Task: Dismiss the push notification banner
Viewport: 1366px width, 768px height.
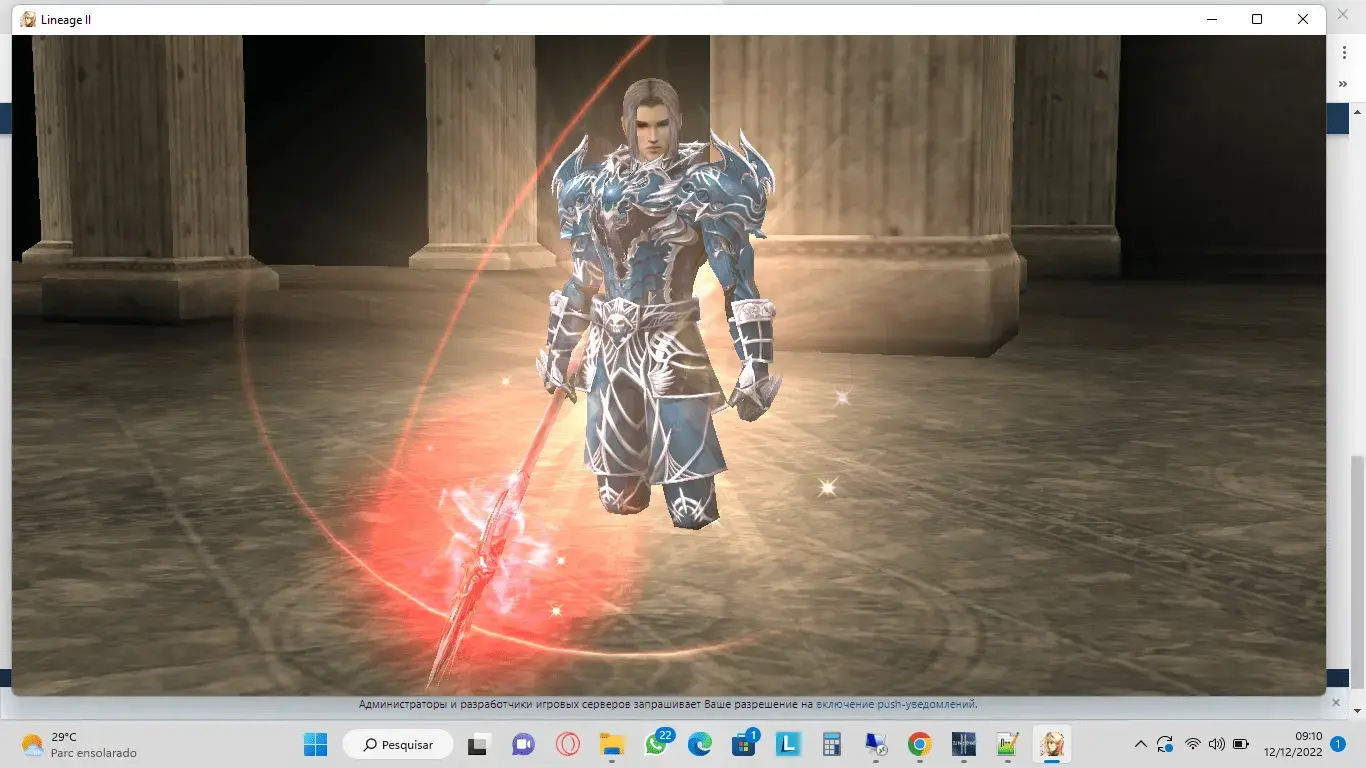Action: (1337, 704)
